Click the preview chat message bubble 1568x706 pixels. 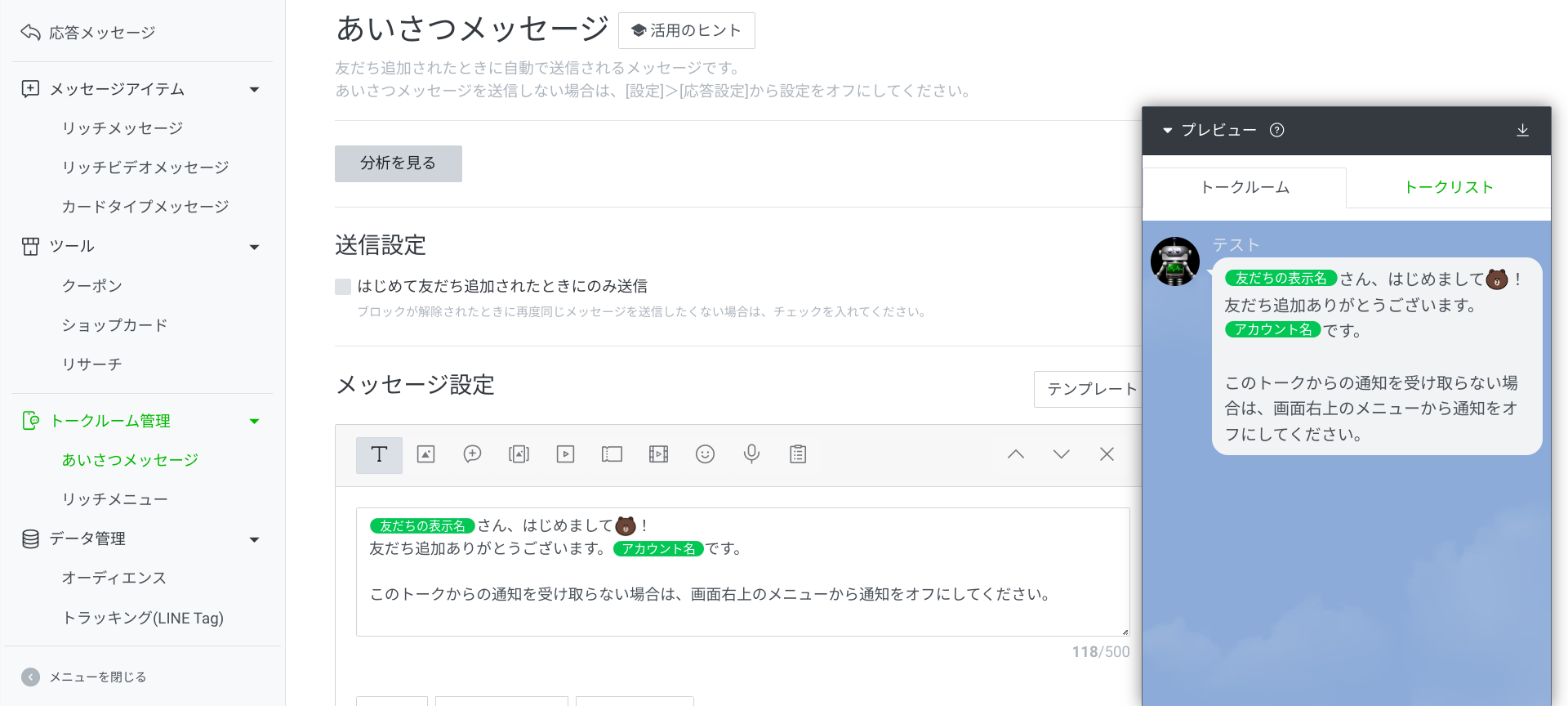[x=1377, y=356]
